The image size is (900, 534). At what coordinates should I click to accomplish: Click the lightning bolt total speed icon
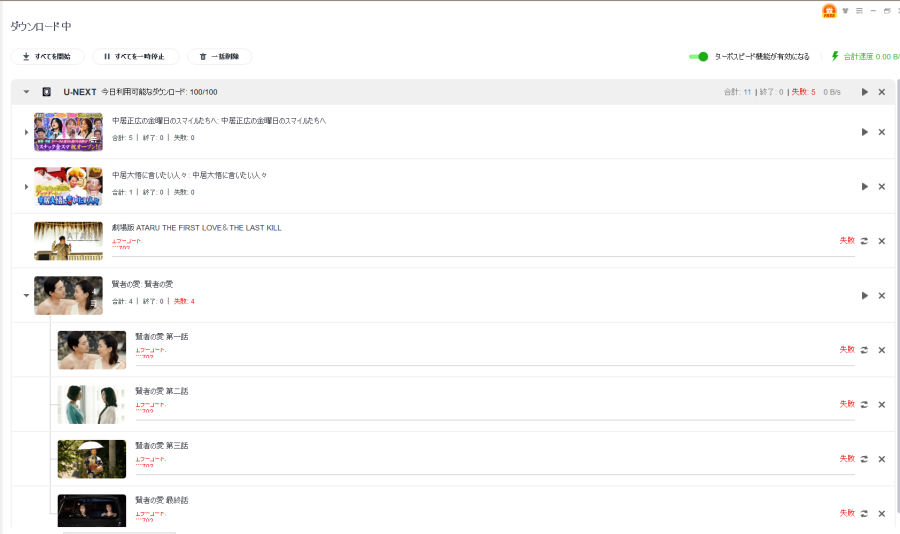click(x=835, y=57)
